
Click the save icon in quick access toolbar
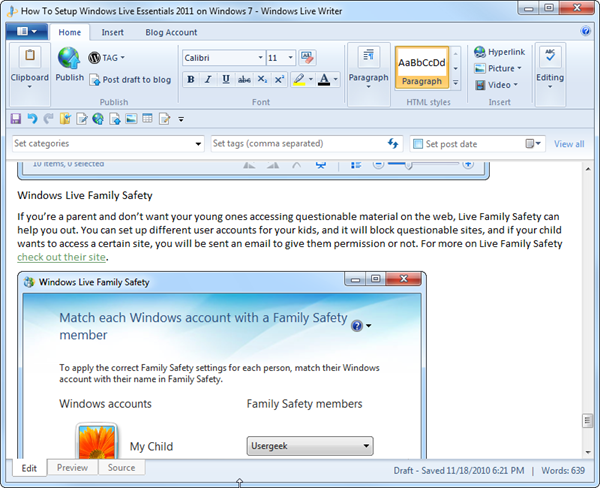point(15,119)
